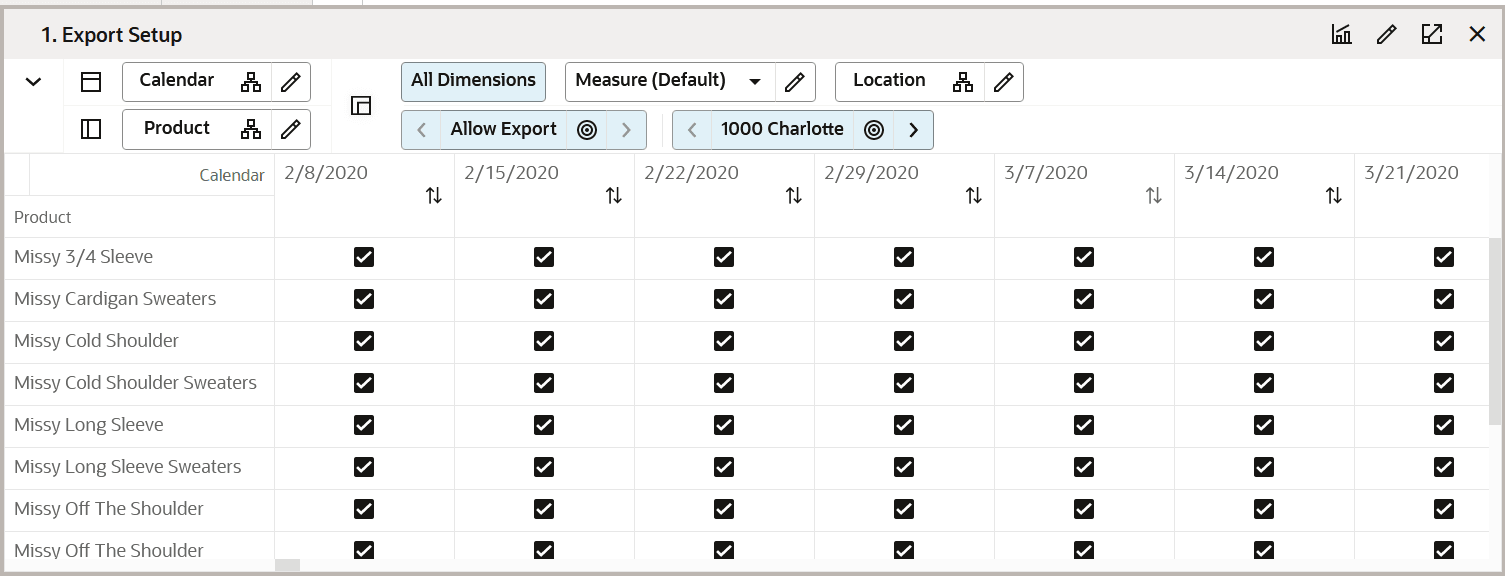Click the layout icon left of All Dimensions

(360, 105)
